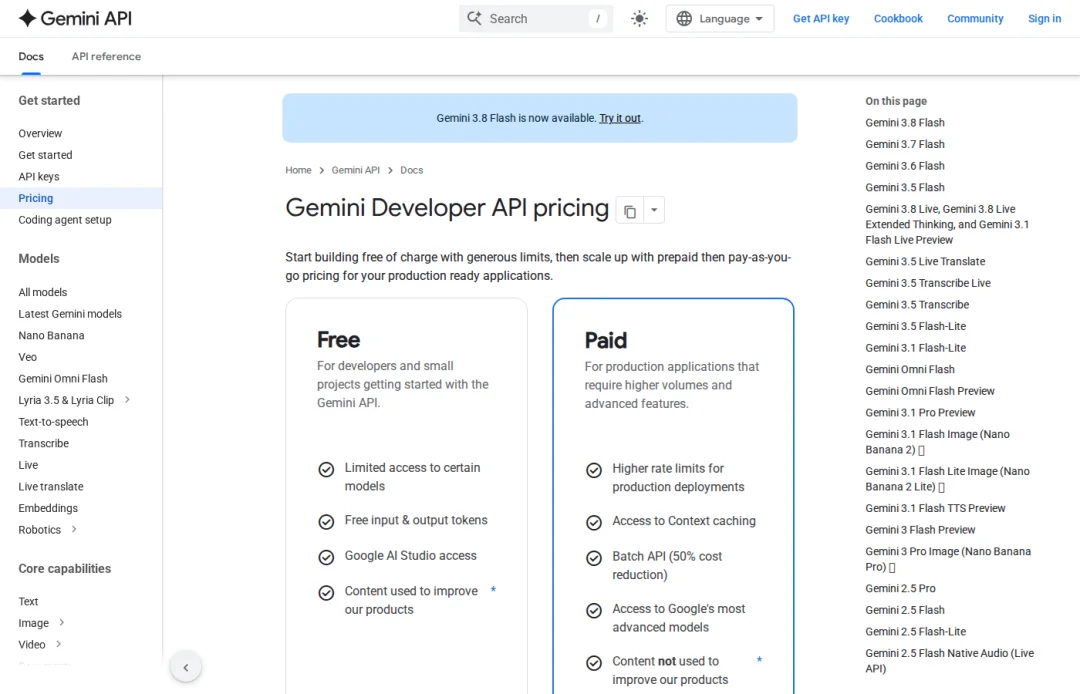This screenshot has height=694, width=1080.
Task: Click the search sparkle icon
Action: [474, 18]
